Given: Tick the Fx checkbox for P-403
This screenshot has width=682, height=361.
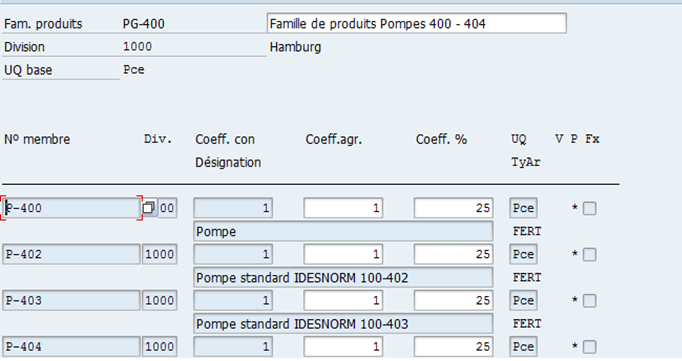Looking at the screenshot, I should [x=589, y=301].
